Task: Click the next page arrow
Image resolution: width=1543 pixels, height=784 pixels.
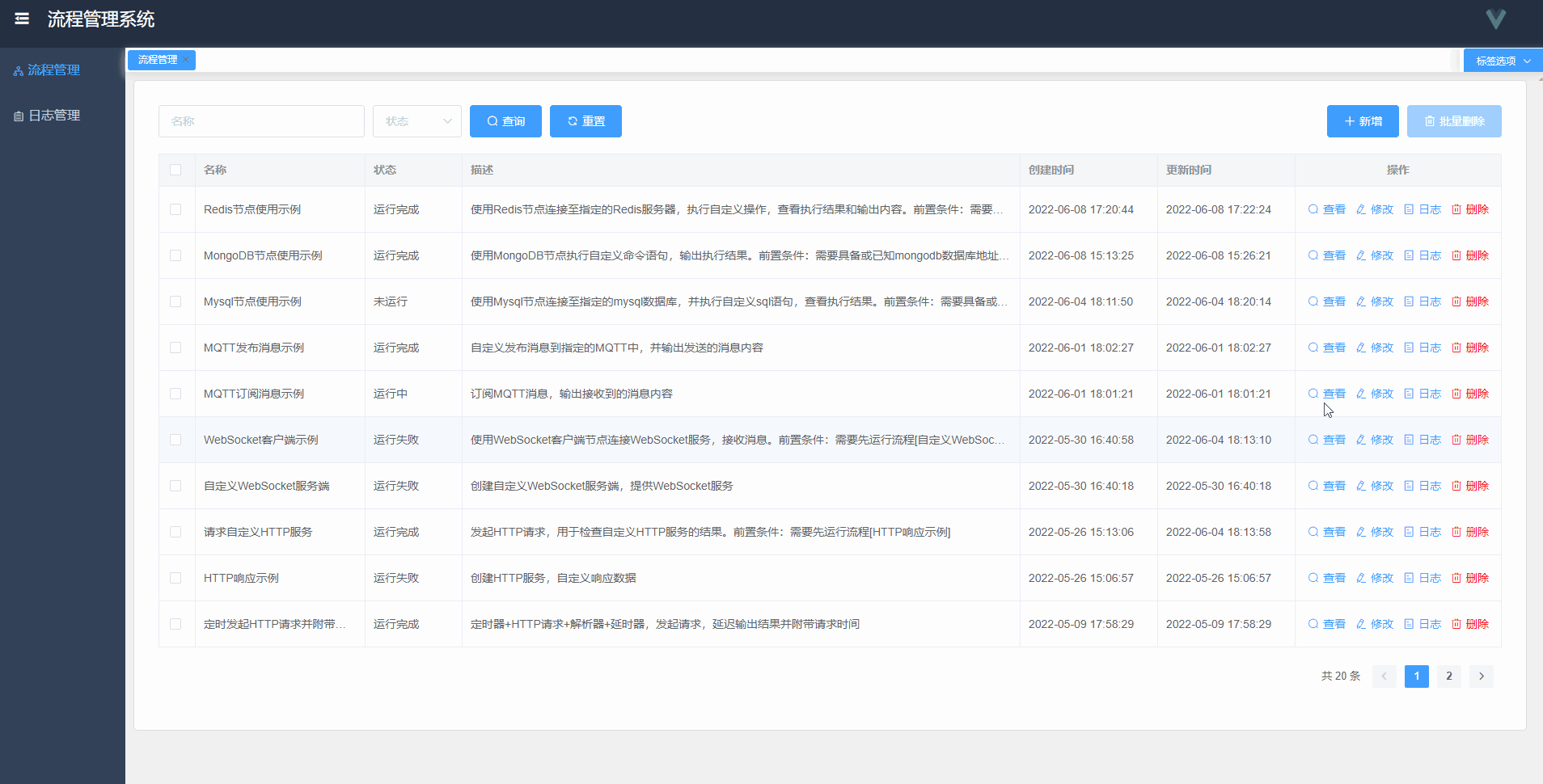Action: point(1481,677)
